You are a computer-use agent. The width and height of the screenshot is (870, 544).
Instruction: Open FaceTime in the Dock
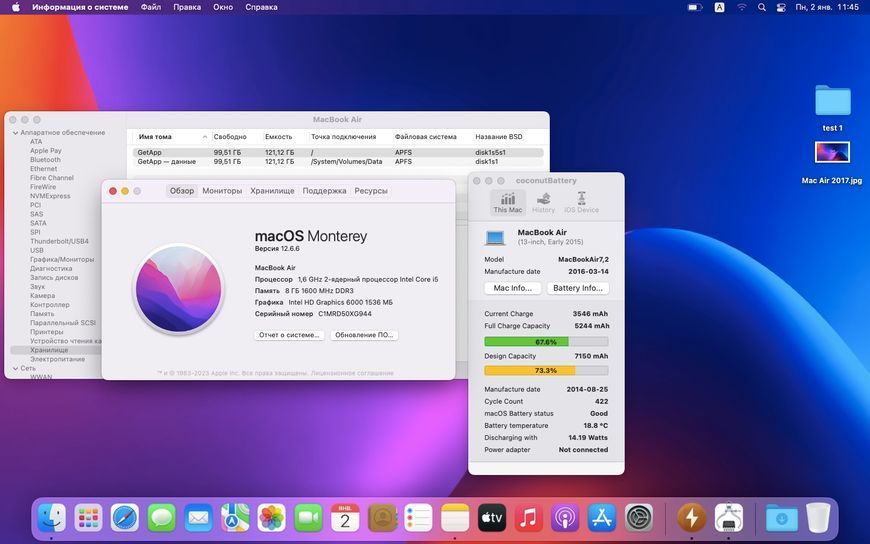pos(308,518)
